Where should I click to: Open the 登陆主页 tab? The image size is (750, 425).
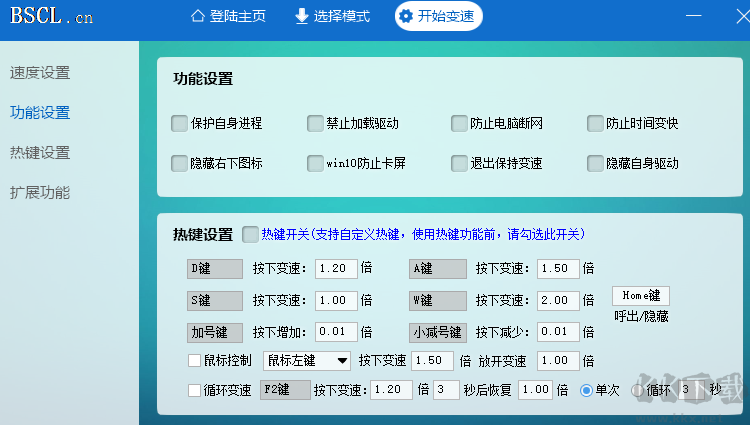coord(228,16)
